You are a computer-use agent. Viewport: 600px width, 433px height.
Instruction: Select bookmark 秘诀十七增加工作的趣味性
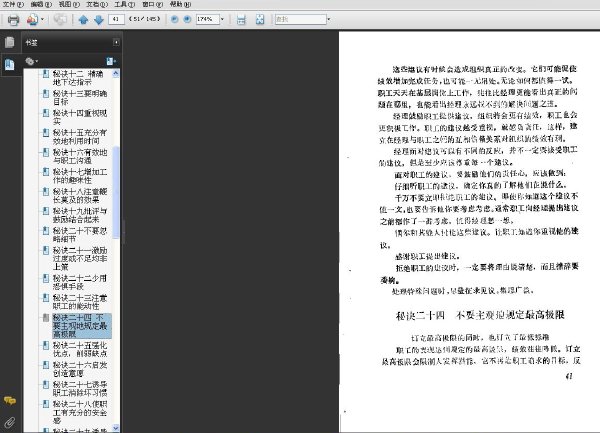(80, 176)
